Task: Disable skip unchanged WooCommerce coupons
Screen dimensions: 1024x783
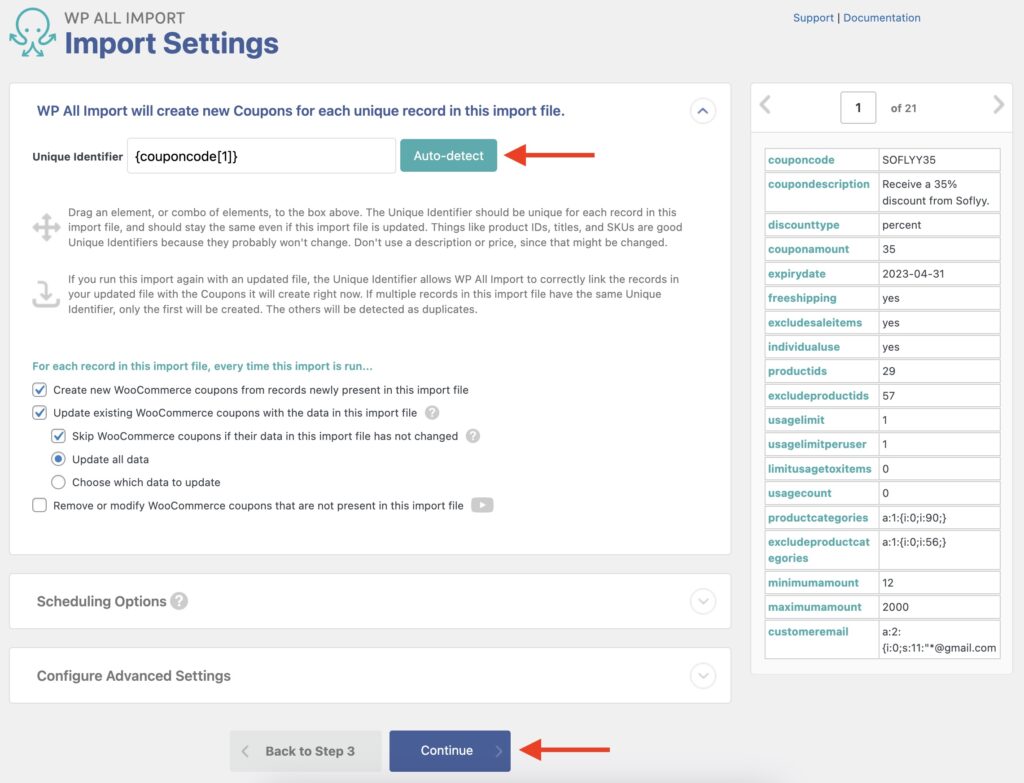Action: (58, 436)
